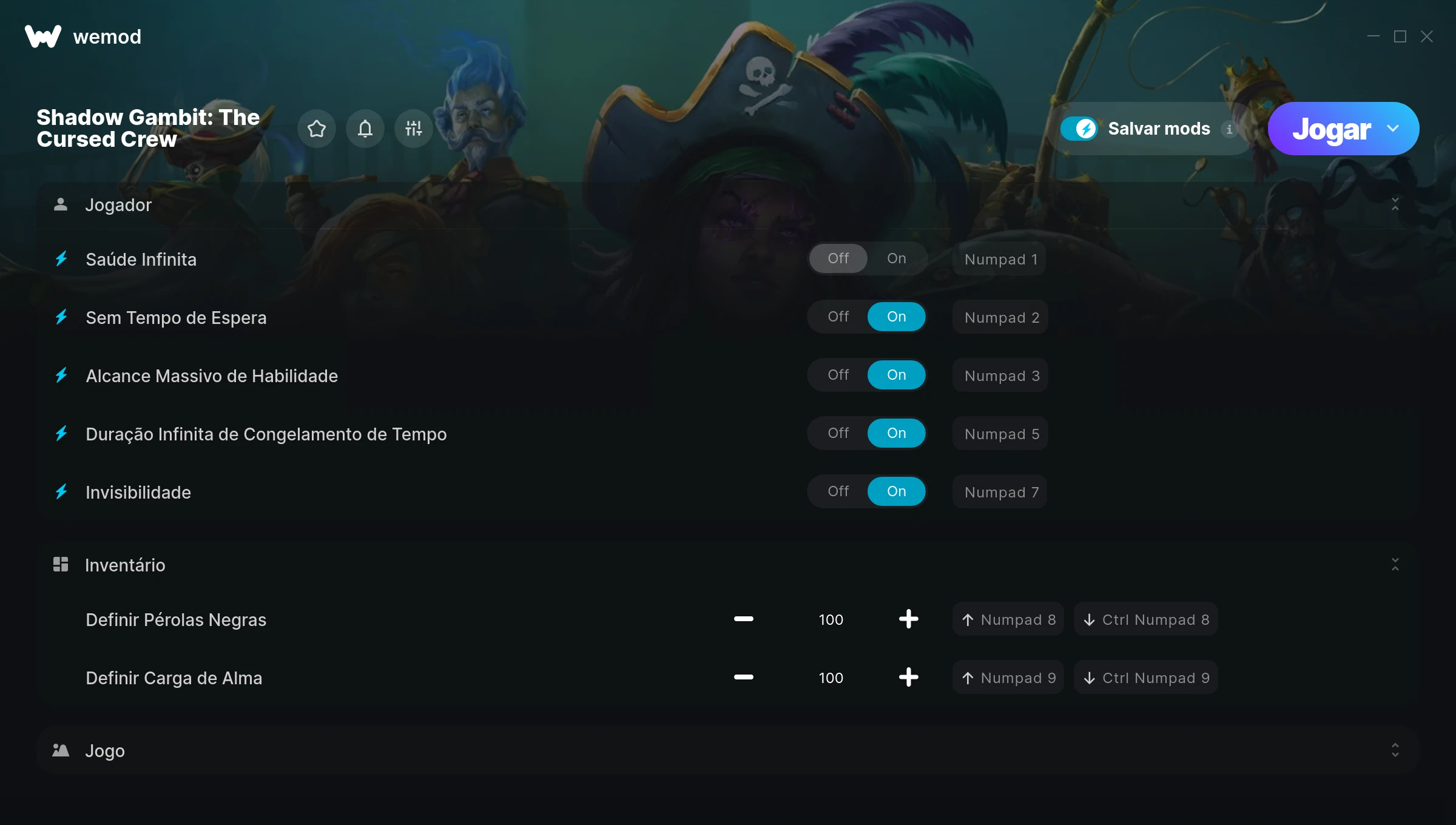Increase Definir Carga de Alma with plus icon
The width and height of the screenshot is (1456, 825).
(909, 677)
